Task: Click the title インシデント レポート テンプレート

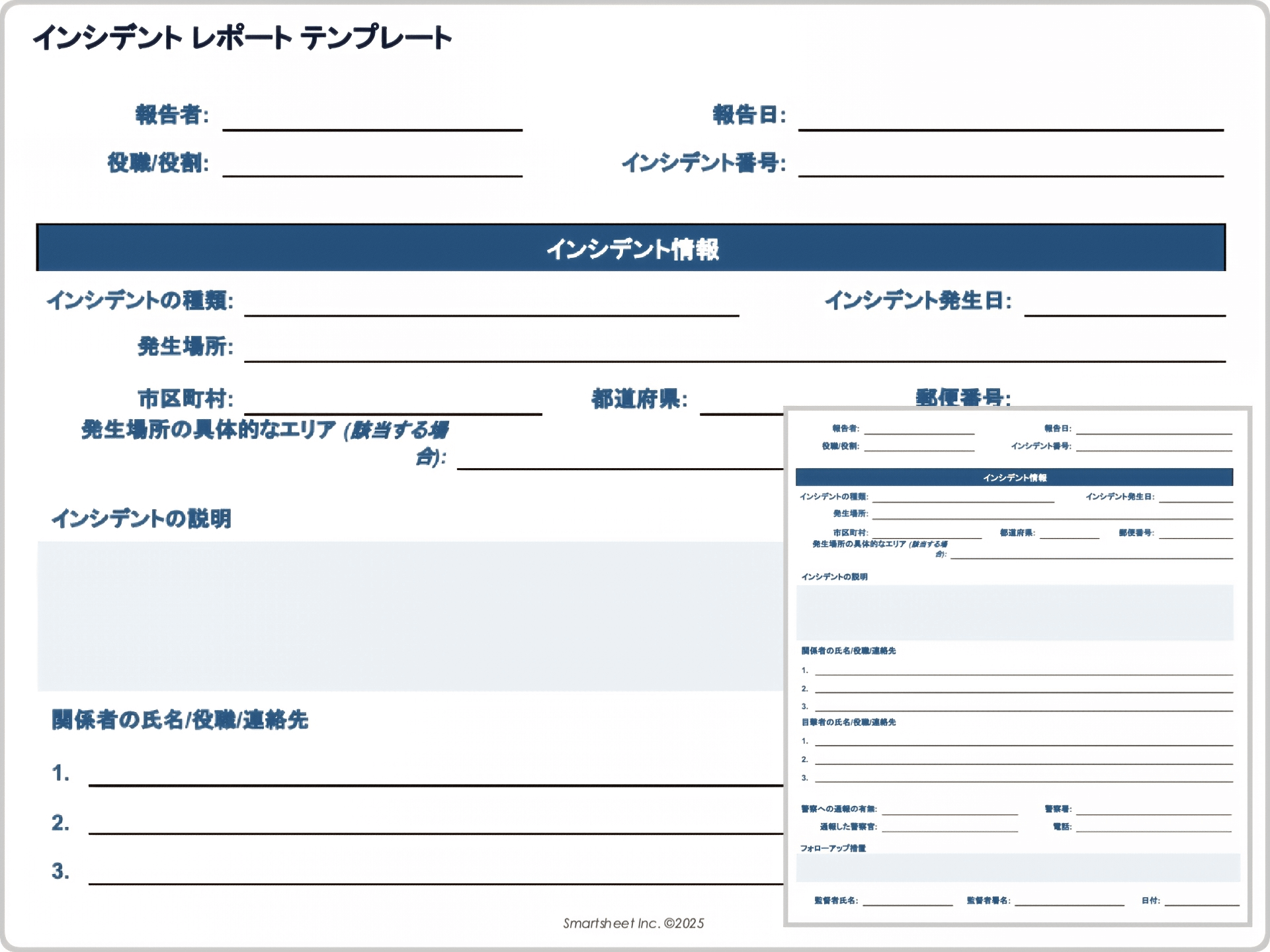Action: point(242,38)
